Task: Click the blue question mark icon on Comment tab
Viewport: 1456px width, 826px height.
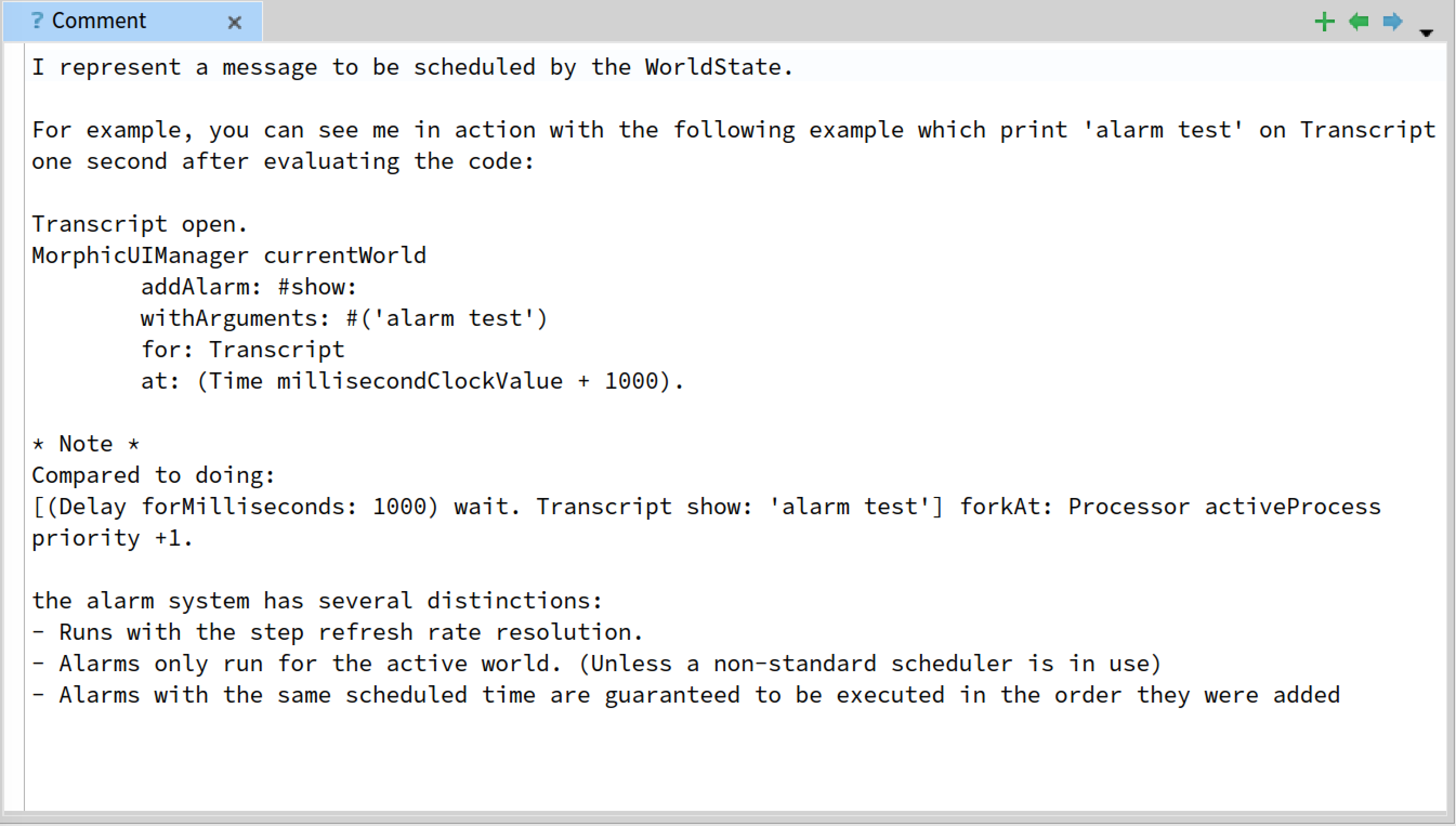Action: 37,21
